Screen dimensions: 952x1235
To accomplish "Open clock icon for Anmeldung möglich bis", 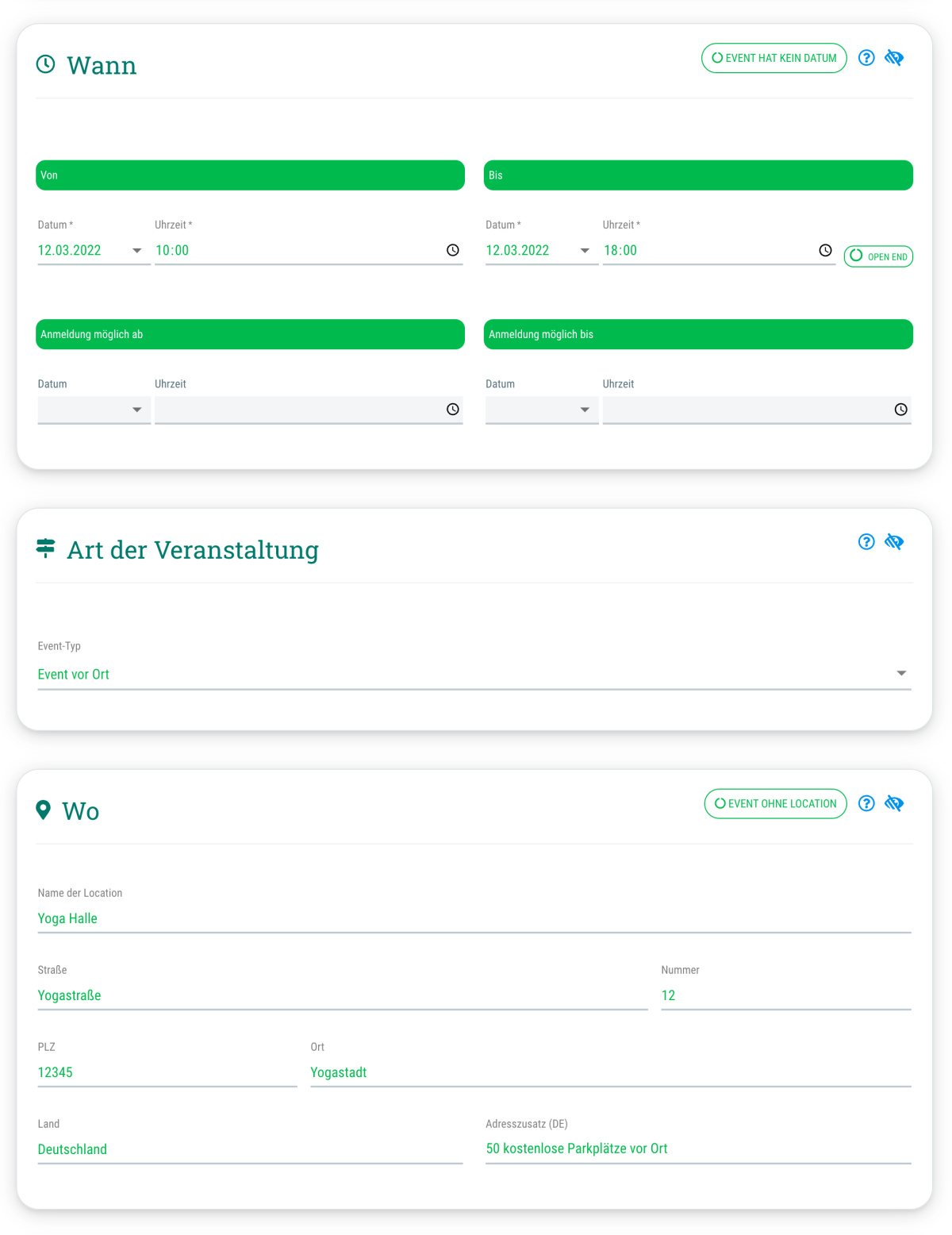I will (x=900, y=410).
